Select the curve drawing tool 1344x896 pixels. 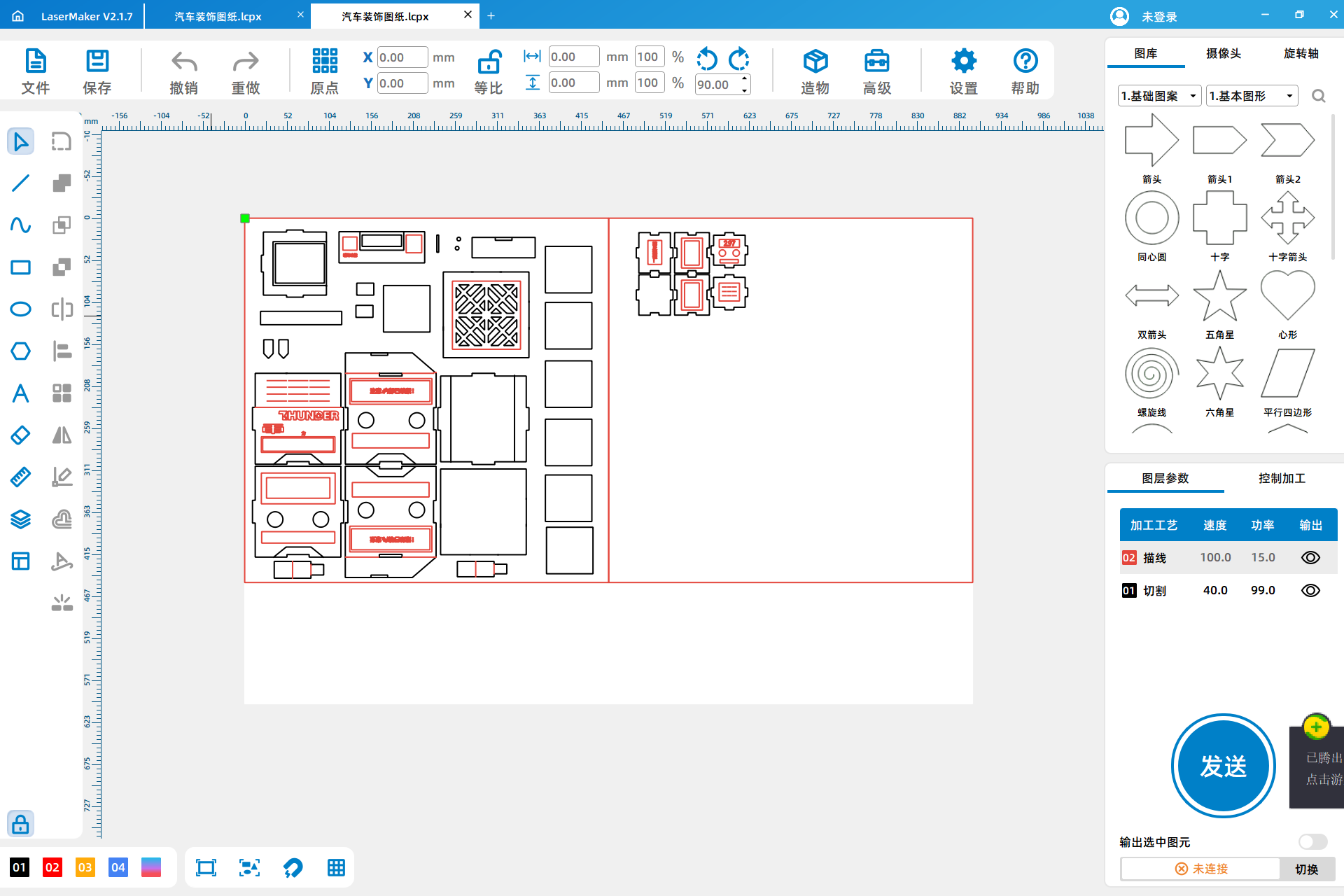pos(20,225)
